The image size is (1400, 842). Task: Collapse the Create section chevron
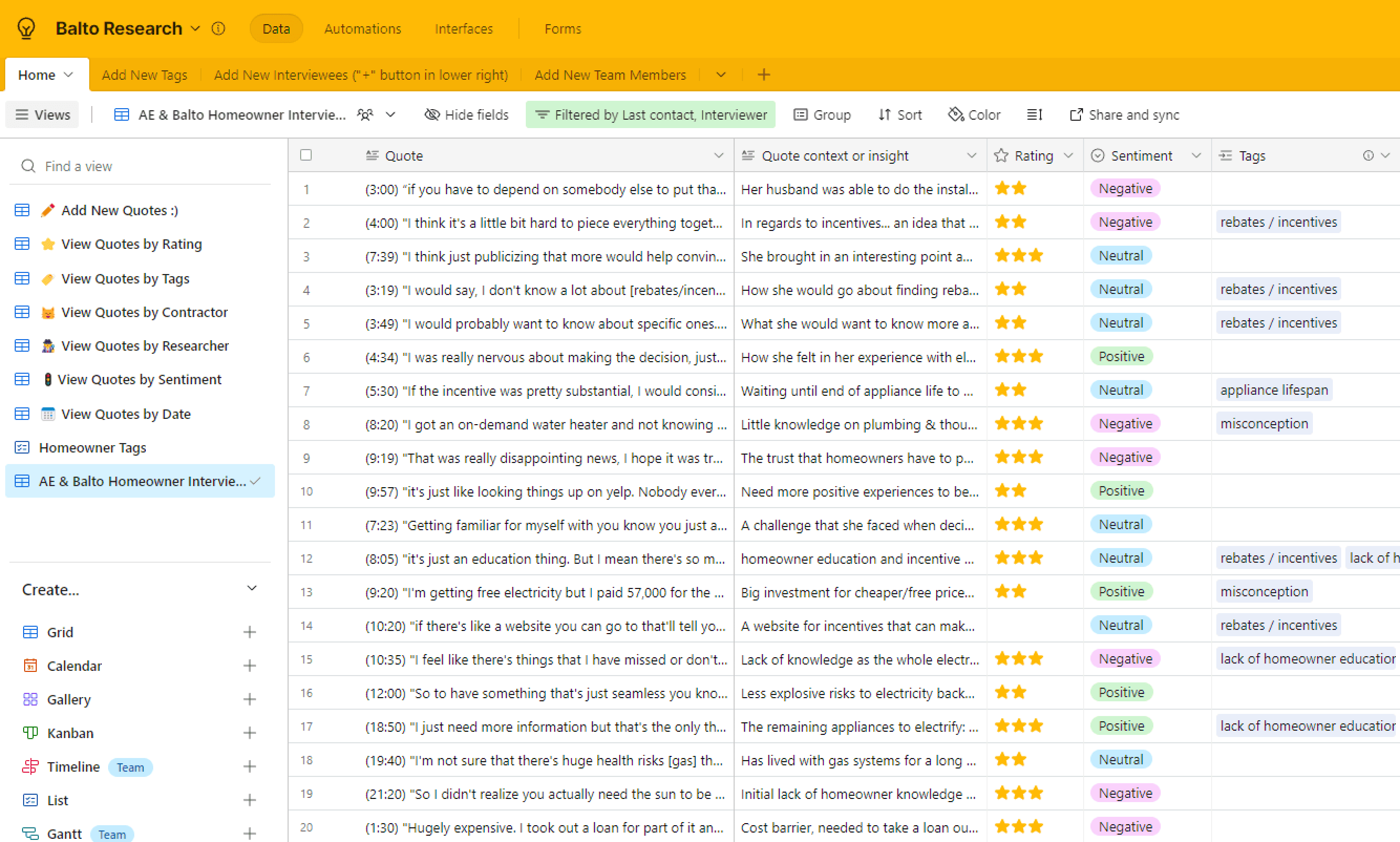pos(252,589)
